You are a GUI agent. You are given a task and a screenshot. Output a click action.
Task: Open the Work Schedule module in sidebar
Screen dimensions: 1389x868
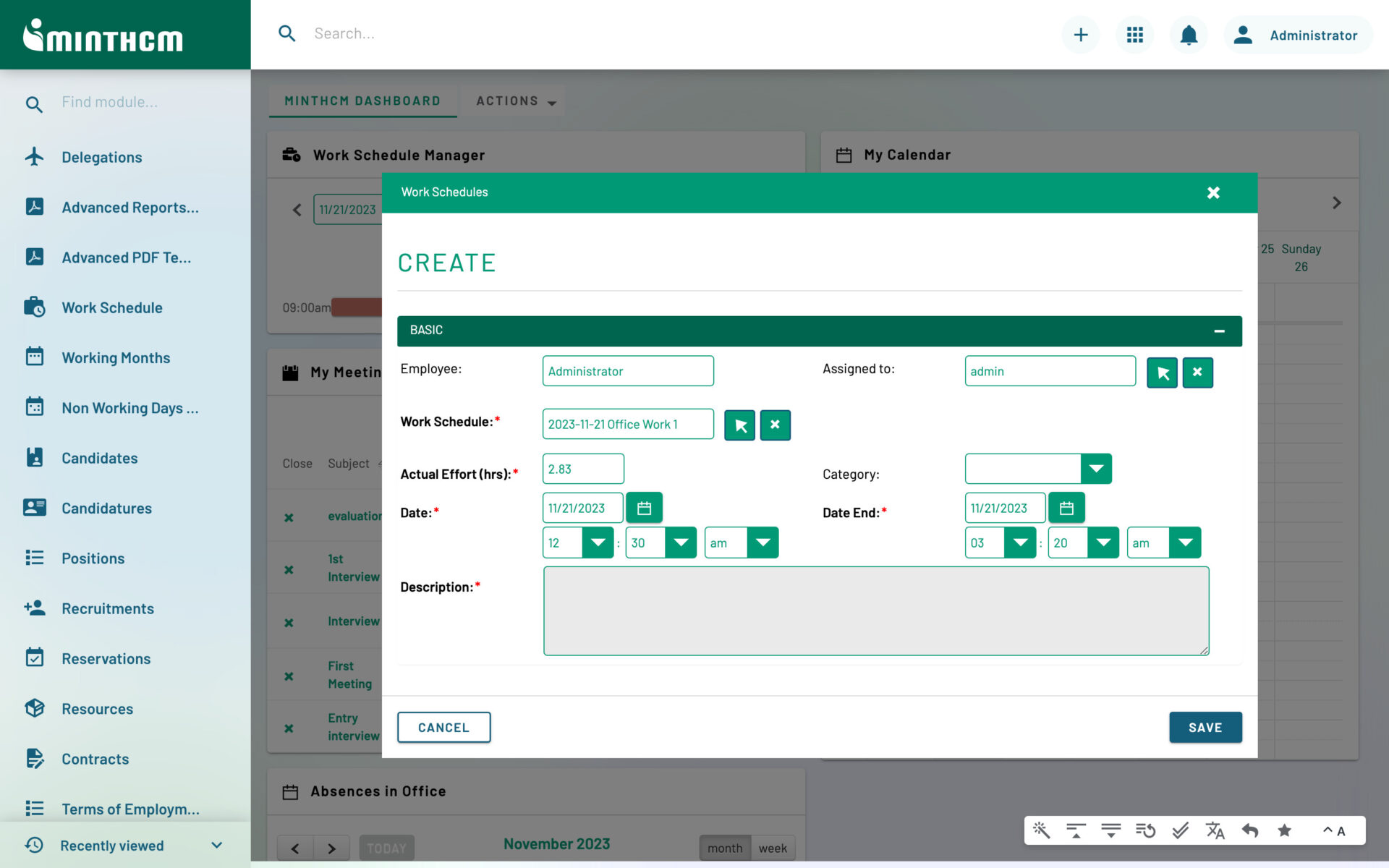coord(111,307)
